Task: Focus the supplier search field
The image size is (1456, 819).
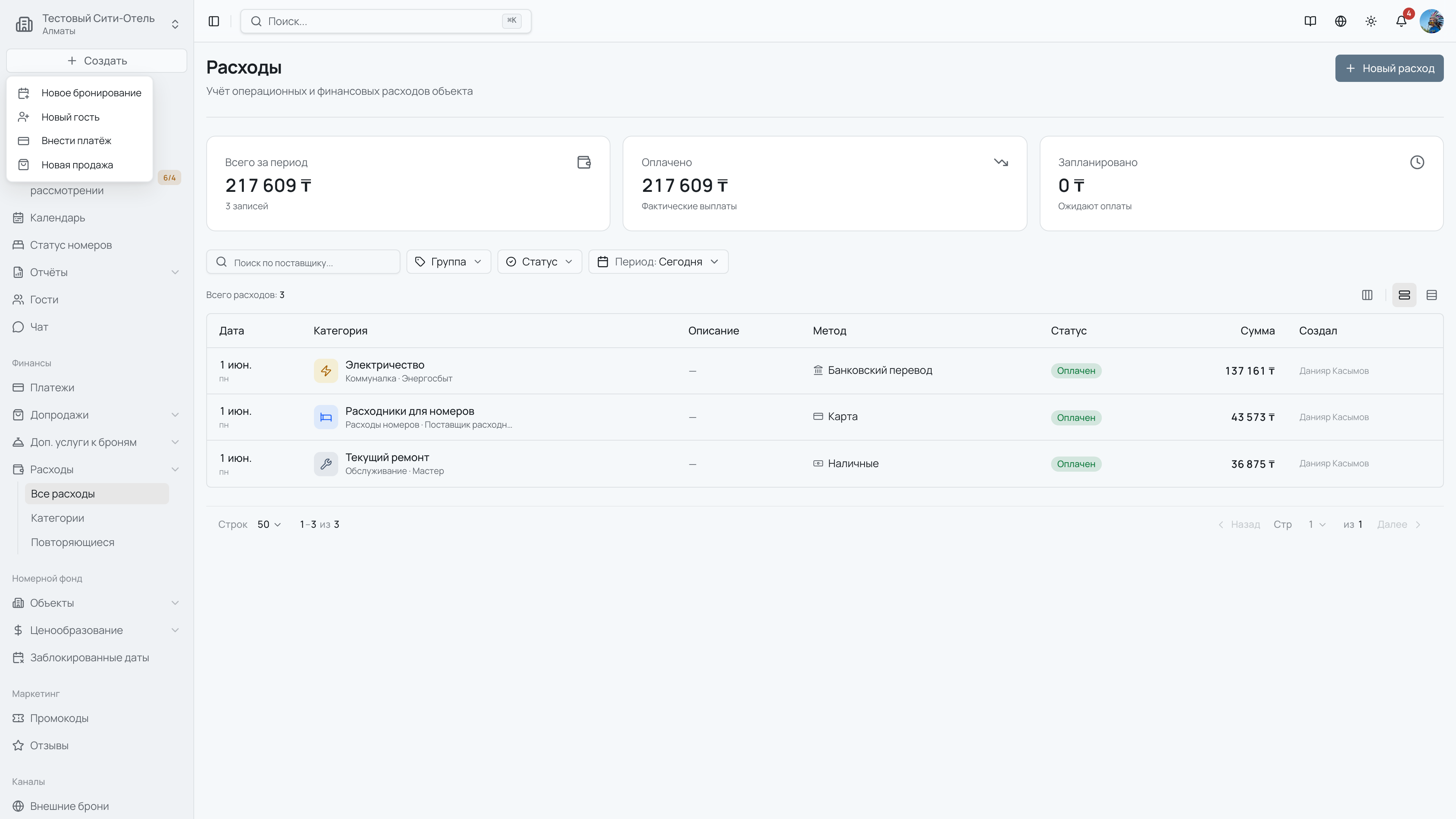Action: click(x=303, y=262)
